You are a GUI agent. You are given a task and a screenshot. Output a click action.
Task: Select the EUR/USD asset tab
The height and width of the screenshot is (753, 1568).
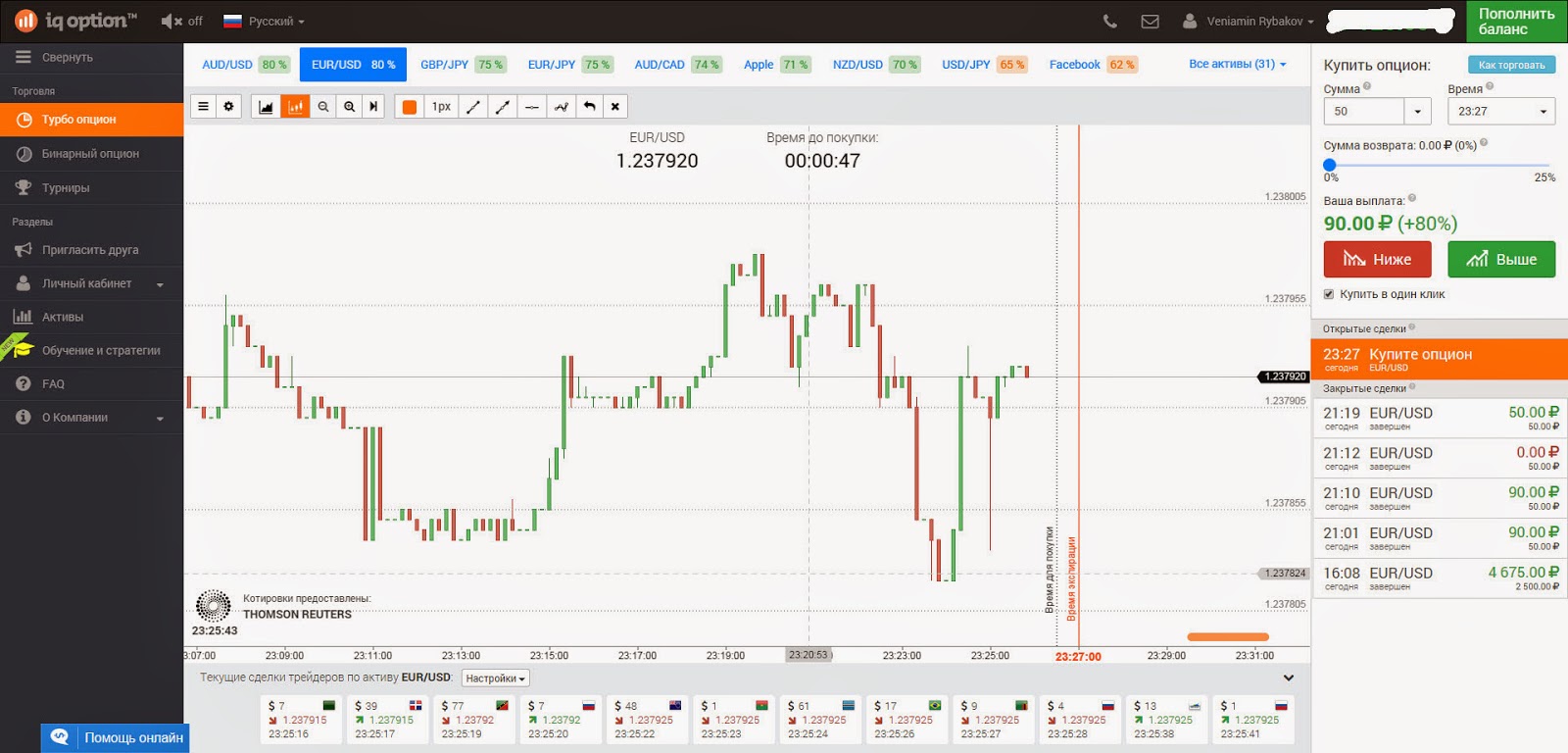354,65
